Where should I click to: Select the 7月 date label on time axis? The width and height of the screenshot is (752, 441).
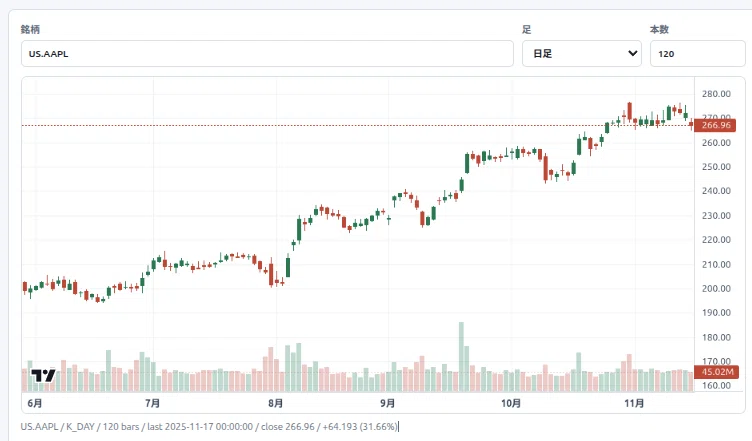[153, 403]
